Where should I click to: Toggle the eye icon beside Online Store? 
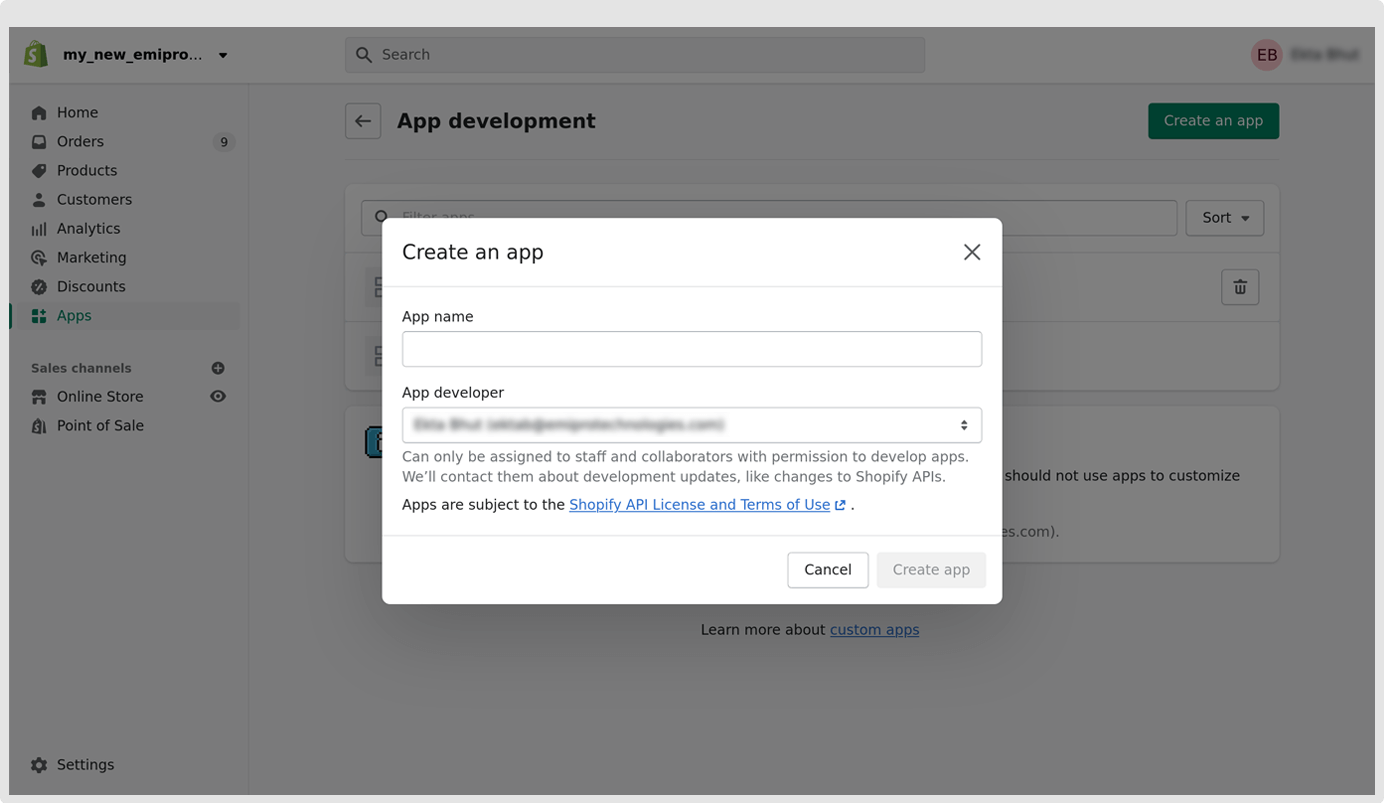(x=218, y=397)
